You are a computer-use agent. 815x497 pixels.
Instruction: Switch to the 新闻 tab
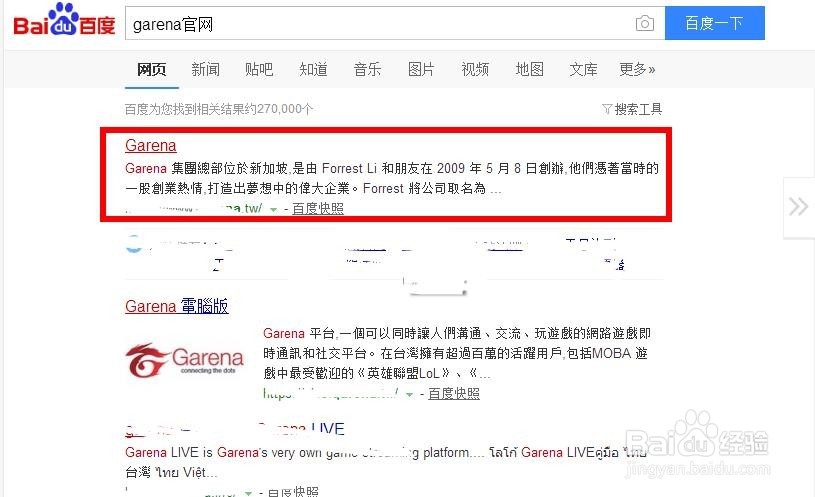pyautogui.click(x=205, y=69)
